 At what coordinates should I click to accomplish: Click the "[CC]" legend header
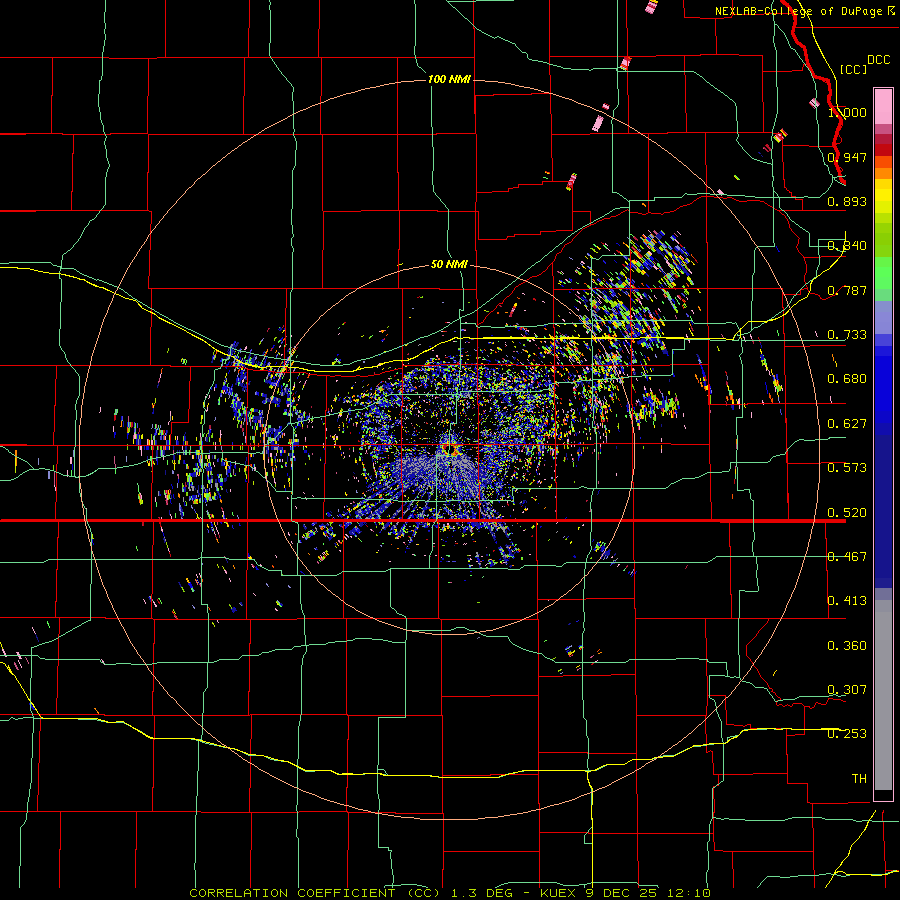point(853,69)
